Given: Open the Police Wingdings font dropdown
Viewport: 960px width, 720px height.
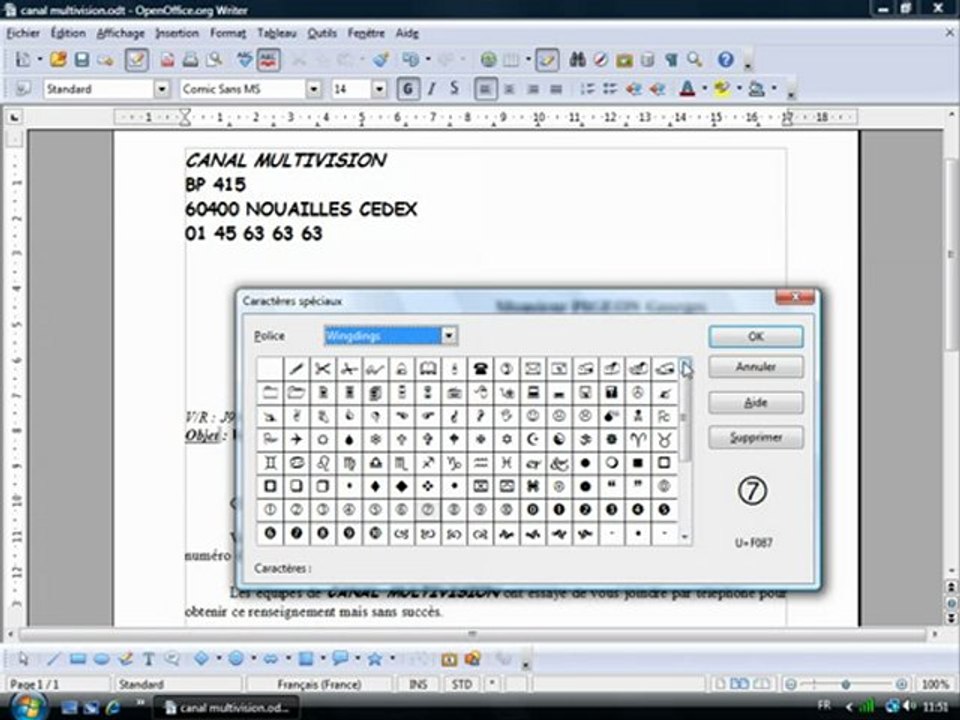Looking at the screenshot, I should click(449, 336).
